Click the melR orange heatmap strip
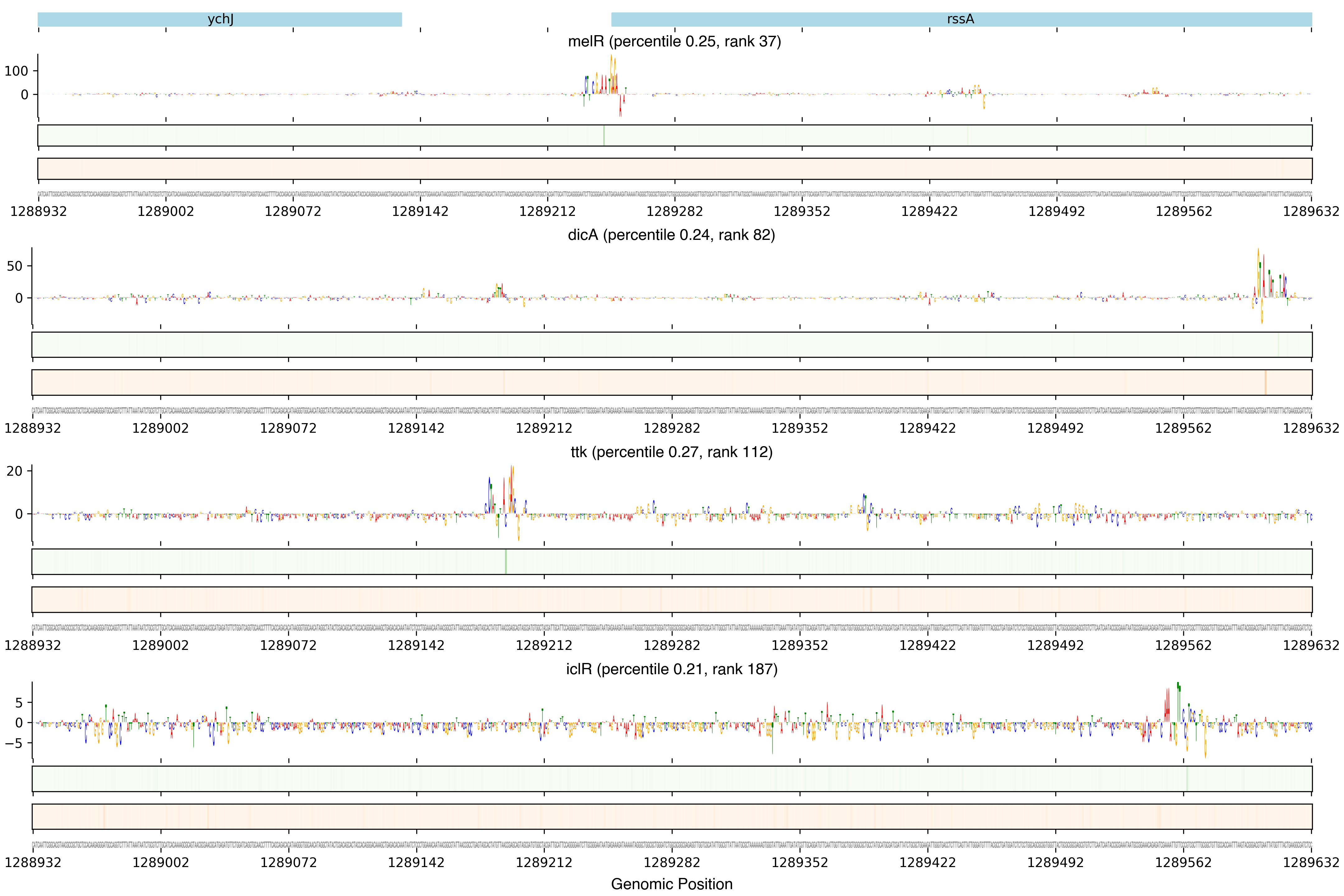 click(674, 169)
